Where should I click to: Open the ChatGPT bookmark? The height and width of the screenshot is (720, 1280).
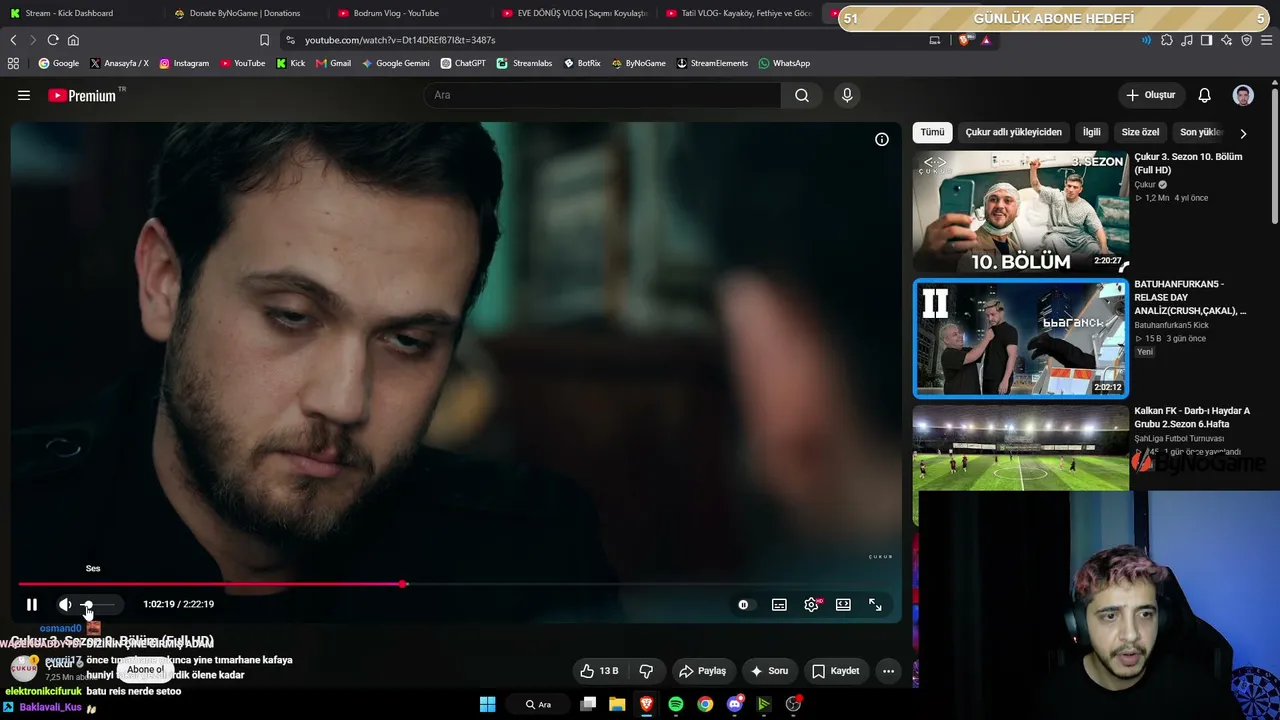(463, 63)
